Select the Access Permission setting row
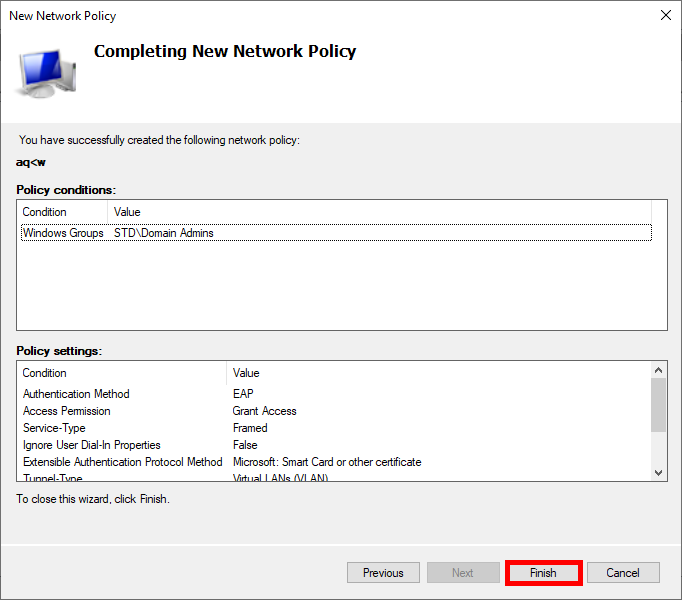This screenshot has height=600, width=682. pyautogui.click(x=67, y=411)
